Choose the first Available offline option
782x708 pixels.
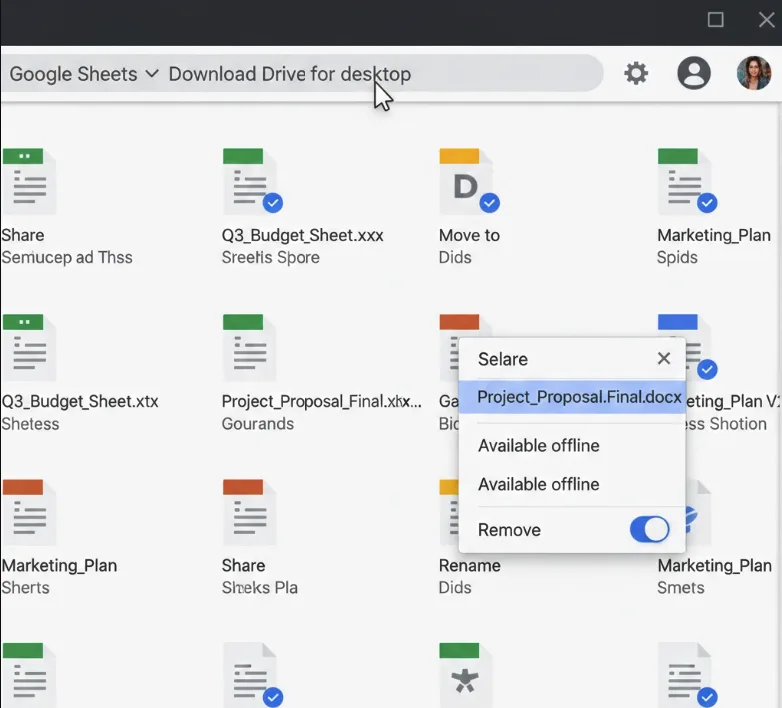[539, 446]
